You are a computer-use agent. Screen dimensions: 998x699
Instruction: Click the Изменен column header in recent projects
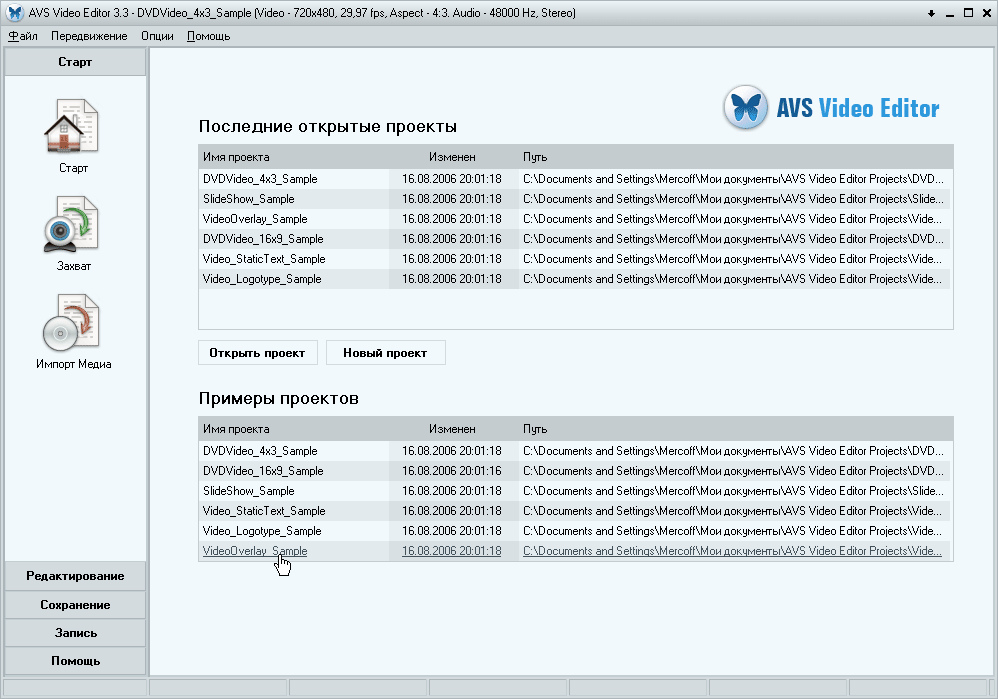[x=452, y=157]
